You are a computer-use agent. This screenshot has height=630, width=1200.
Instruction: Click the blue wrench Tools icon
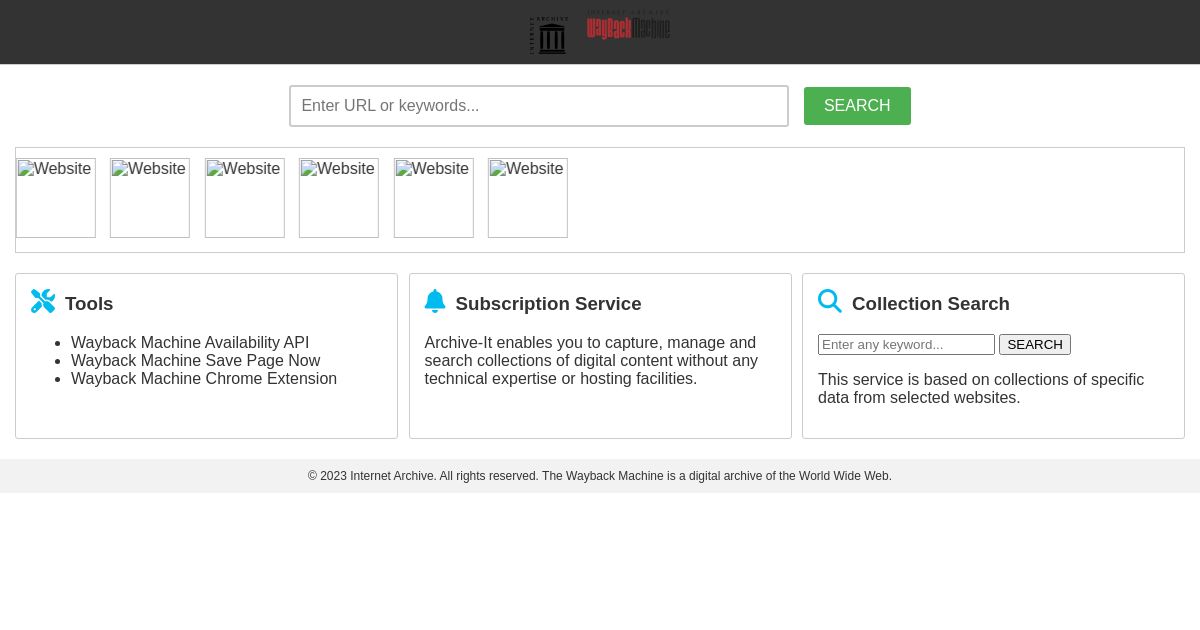(43, 301)
